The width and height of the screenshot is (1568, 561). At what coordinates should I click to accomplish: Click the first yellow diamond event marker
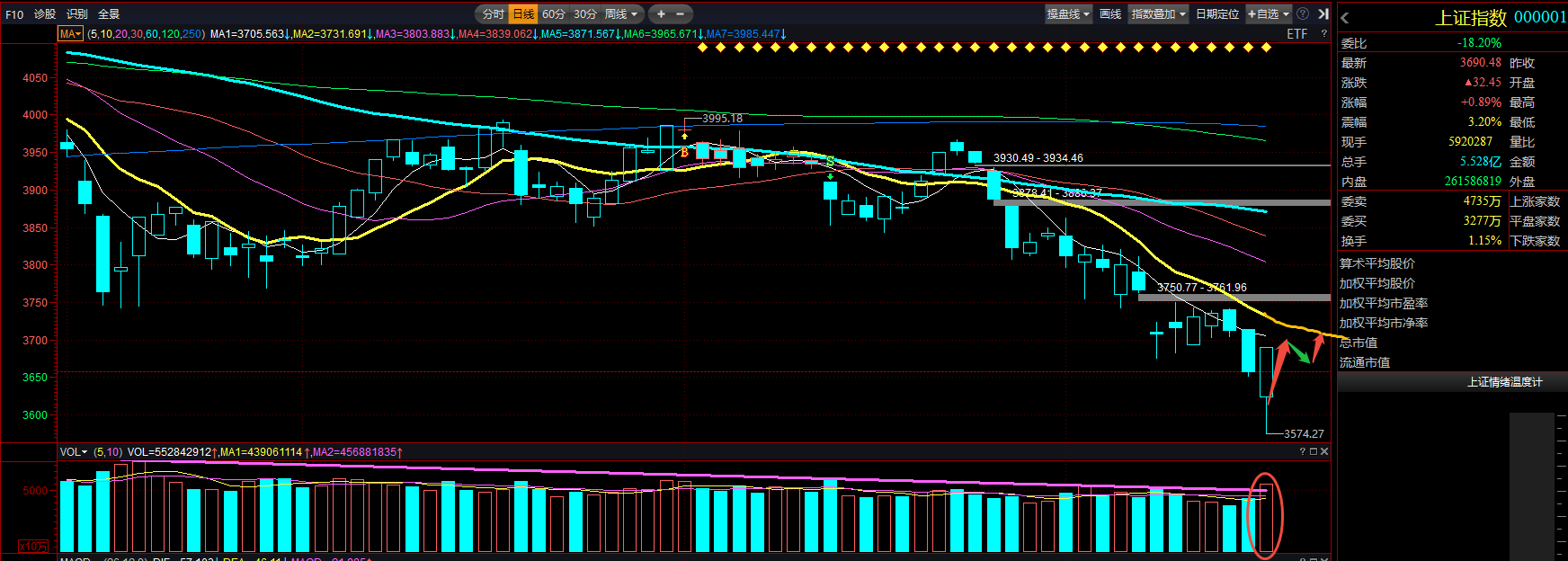click(x=702, y=48)
